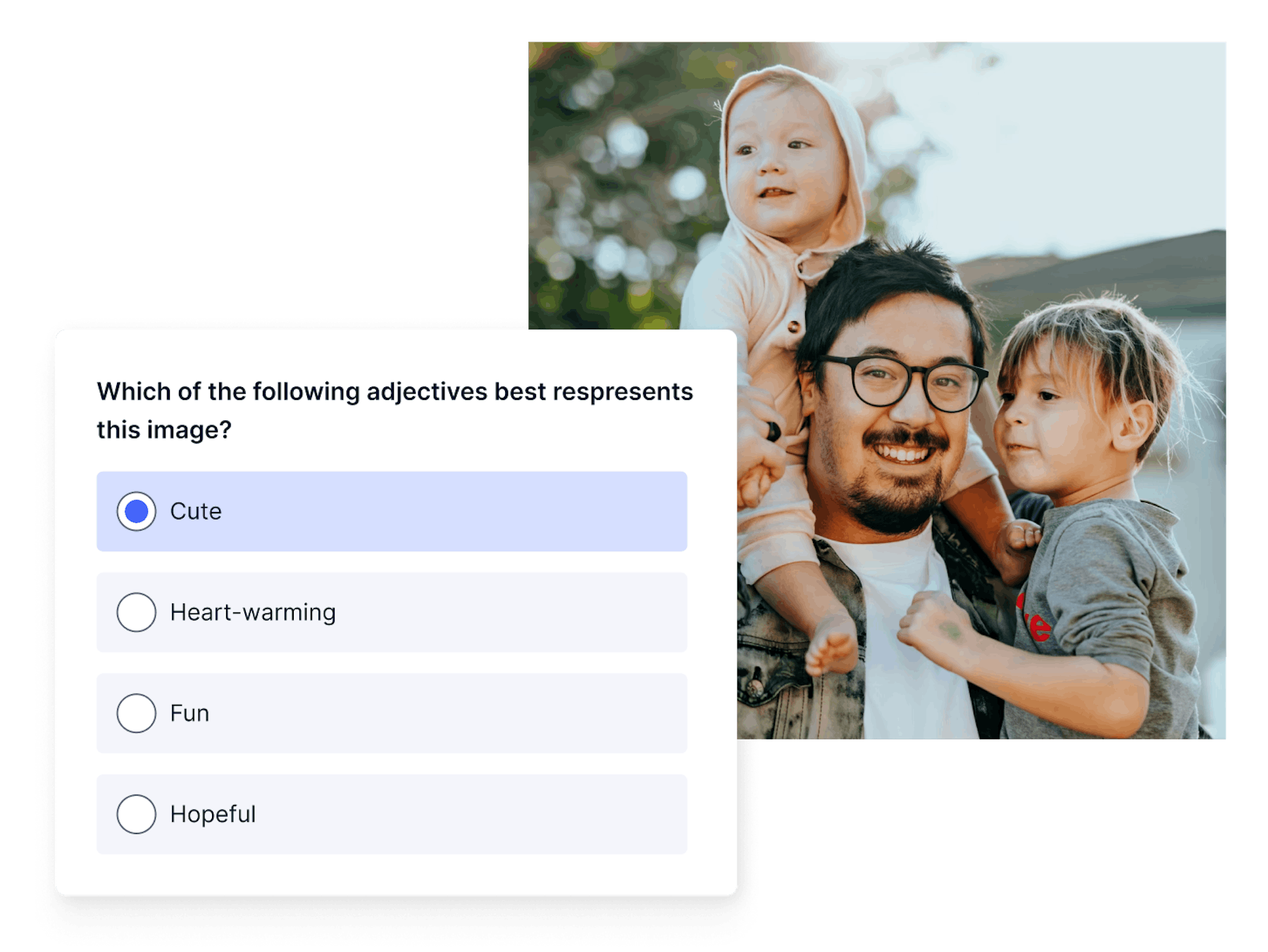Select the Cute radio button circle
The width and height of the screenshot is (1268, 952).
pyautogui.click(x=136, y=511)
